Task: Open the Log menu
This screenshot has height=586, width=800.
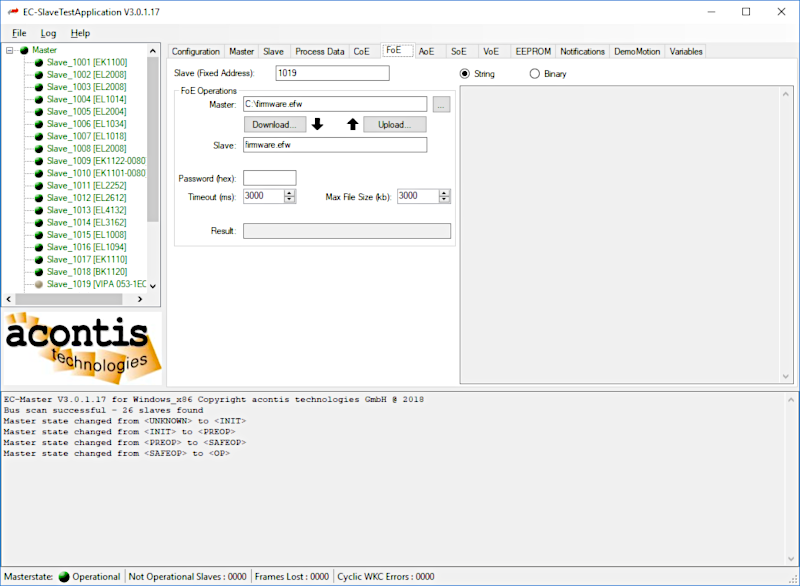Action: point(48,33)
